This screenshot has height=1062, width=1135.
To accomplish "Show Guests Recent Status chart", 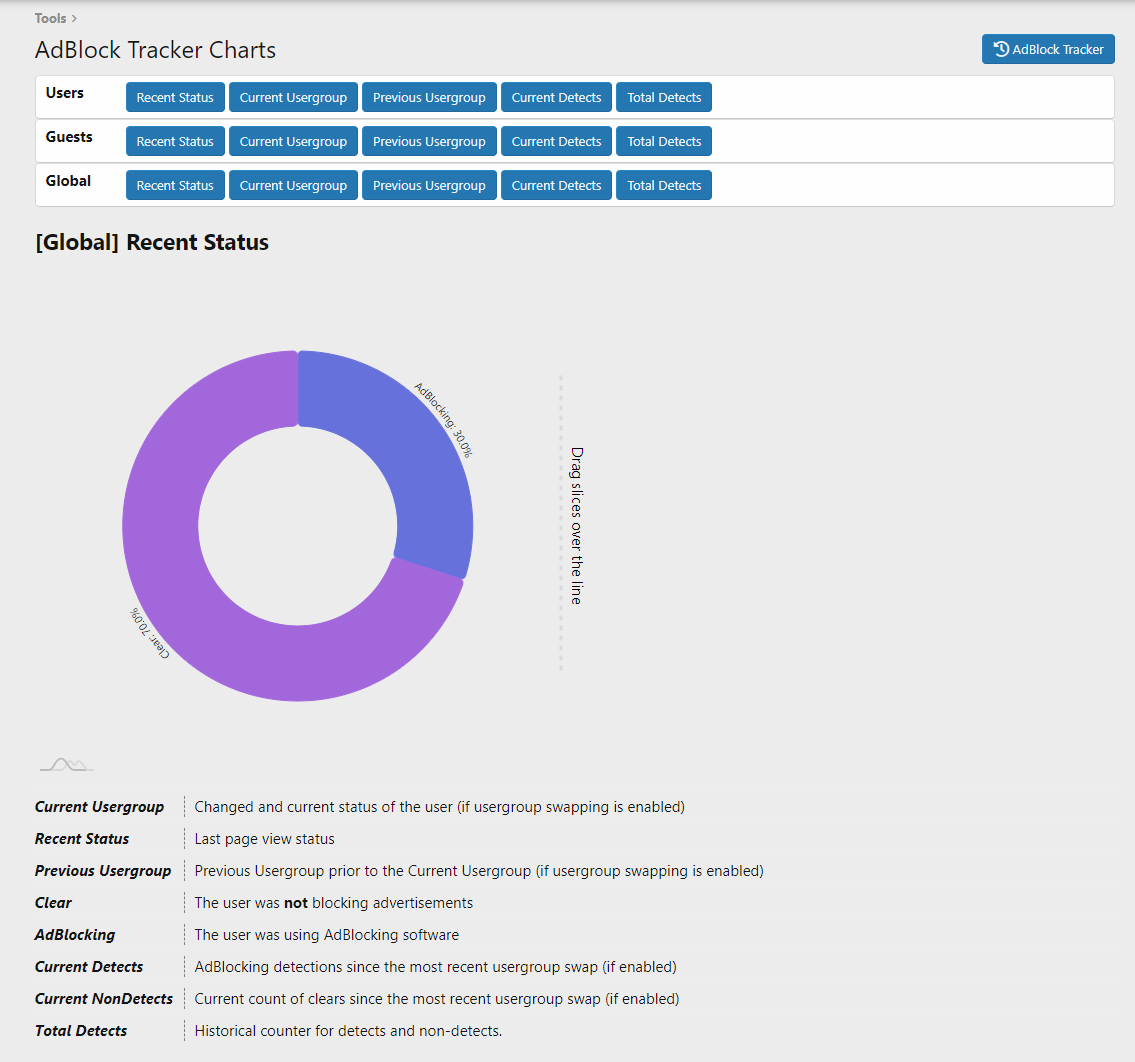I will click(x=175, y=142).
